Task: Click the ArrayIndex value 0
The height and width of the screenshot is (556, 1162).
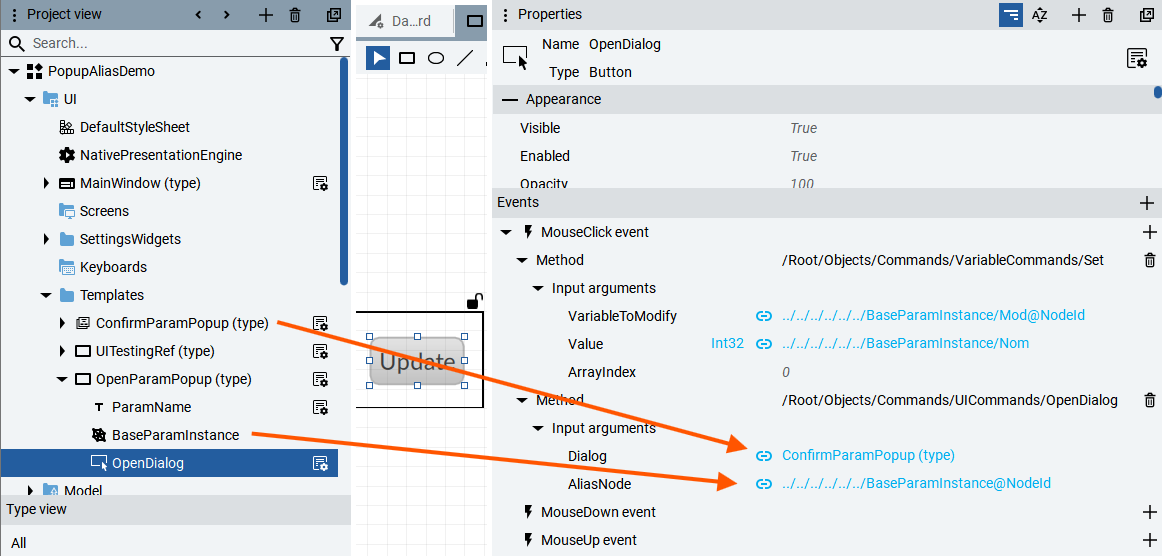Action: [786, 372]
